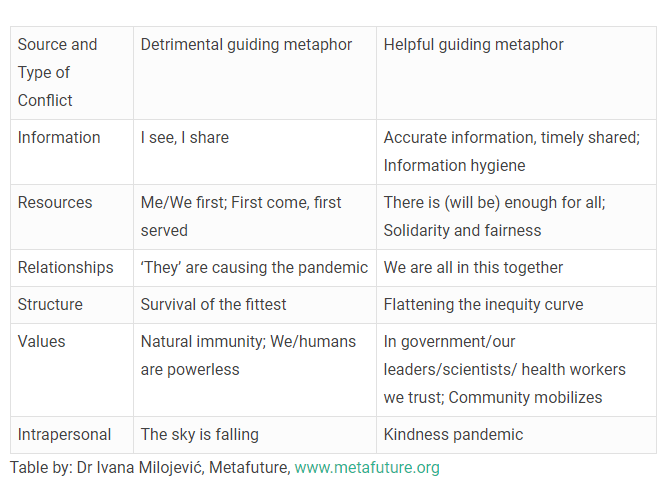This screenshot has width=672, height=503.
Task: Click the 'Information' row label
Action: pyautogui.click(x=59, y=137)
